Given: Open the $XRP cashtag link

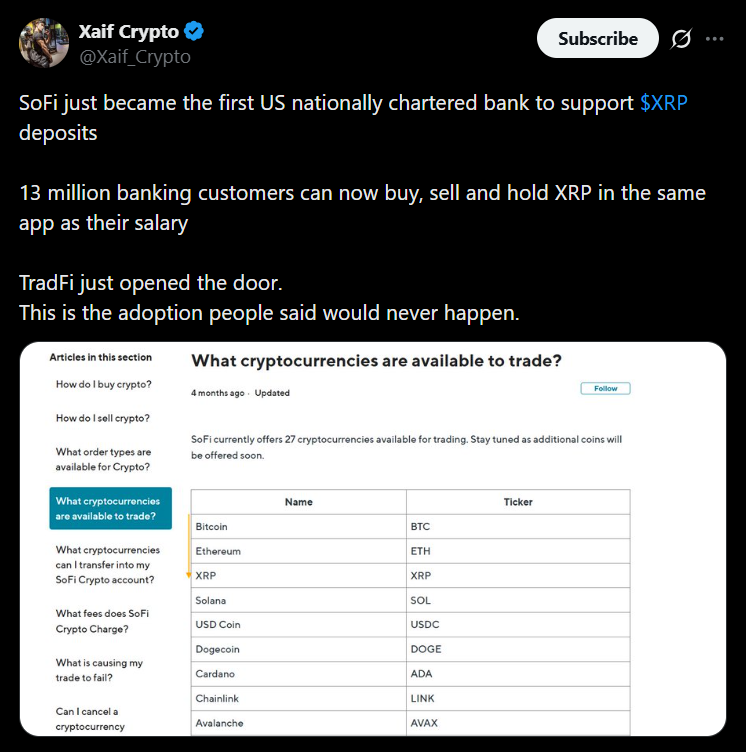Looking at the screenshot, I should [664, 103].
